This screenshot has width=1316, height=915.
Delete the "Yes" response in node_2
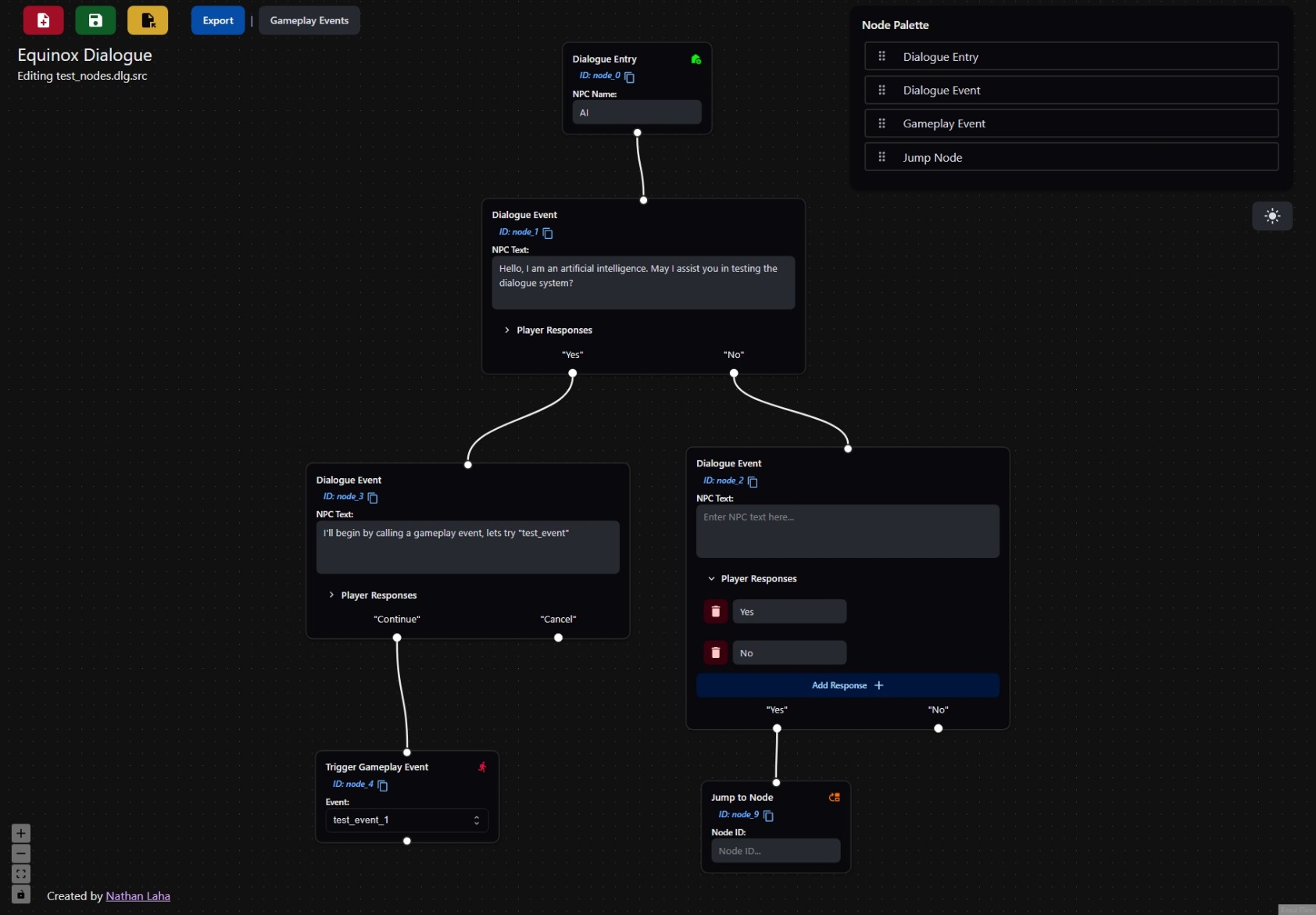(715, 612)
